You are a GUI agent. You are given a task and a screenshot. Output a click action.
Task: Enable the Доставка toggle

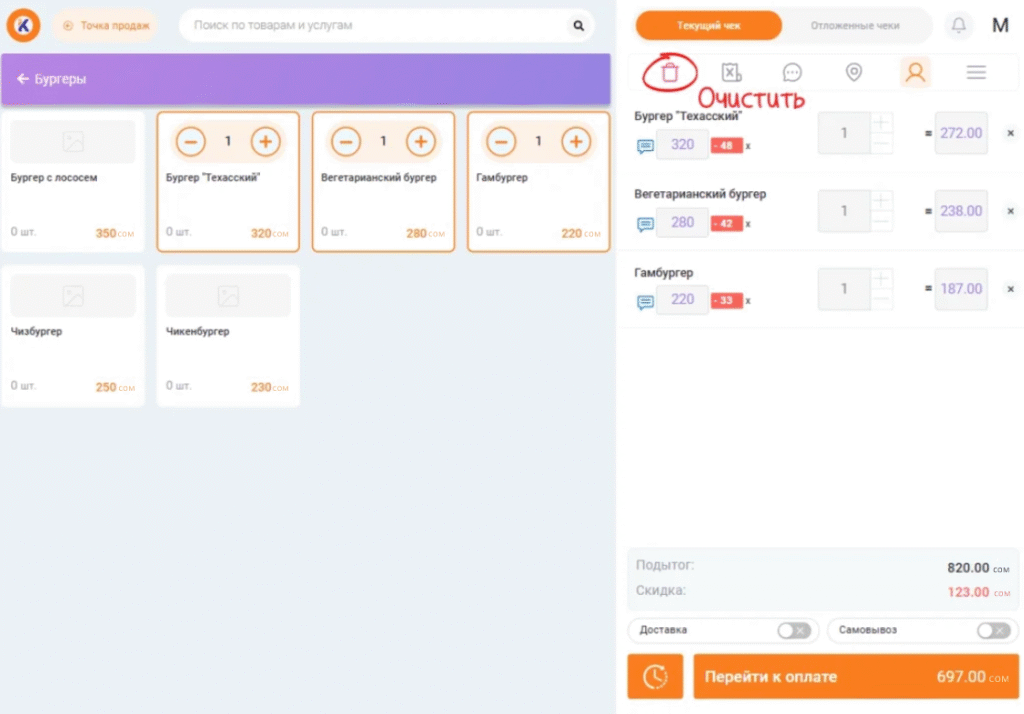tap(794, 630)
